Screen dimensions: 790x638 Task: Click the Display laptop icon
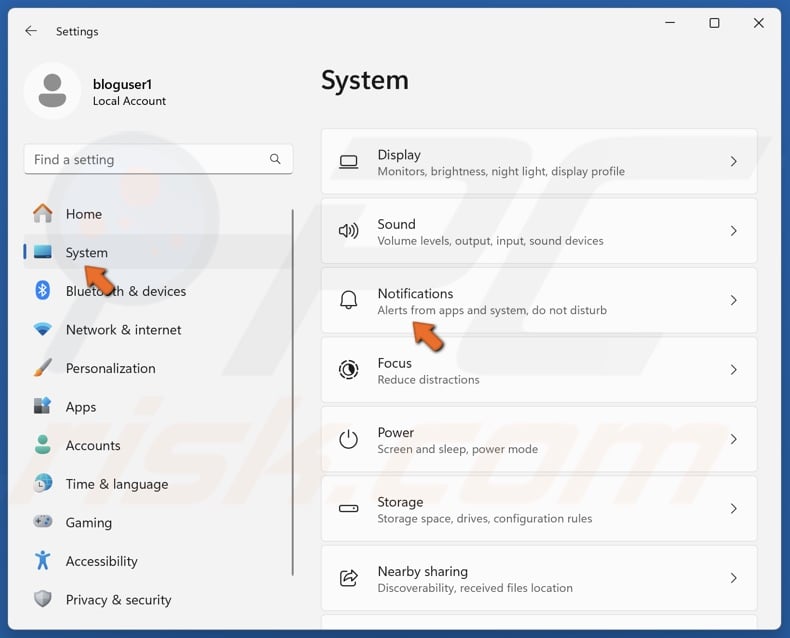[x=349, y=162]
